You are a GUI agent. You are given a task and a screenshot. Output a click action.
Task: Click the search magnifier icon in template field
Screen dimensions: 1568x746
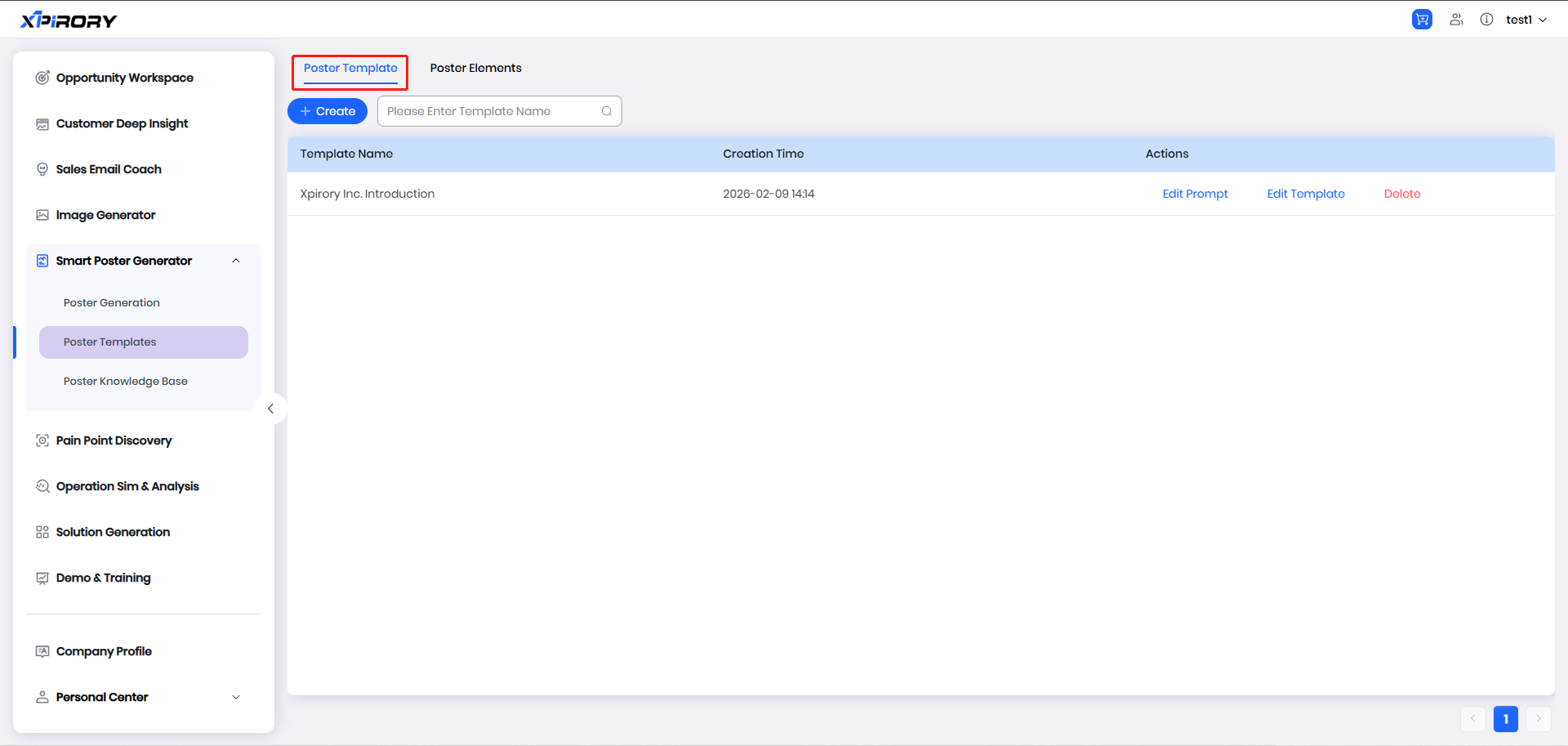click(x=607, y=111)
